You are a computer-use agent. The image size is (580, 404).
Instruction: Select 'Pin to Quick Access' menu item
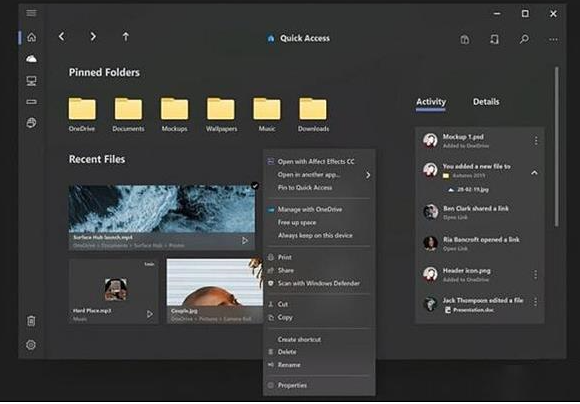(x=305, y=188)
